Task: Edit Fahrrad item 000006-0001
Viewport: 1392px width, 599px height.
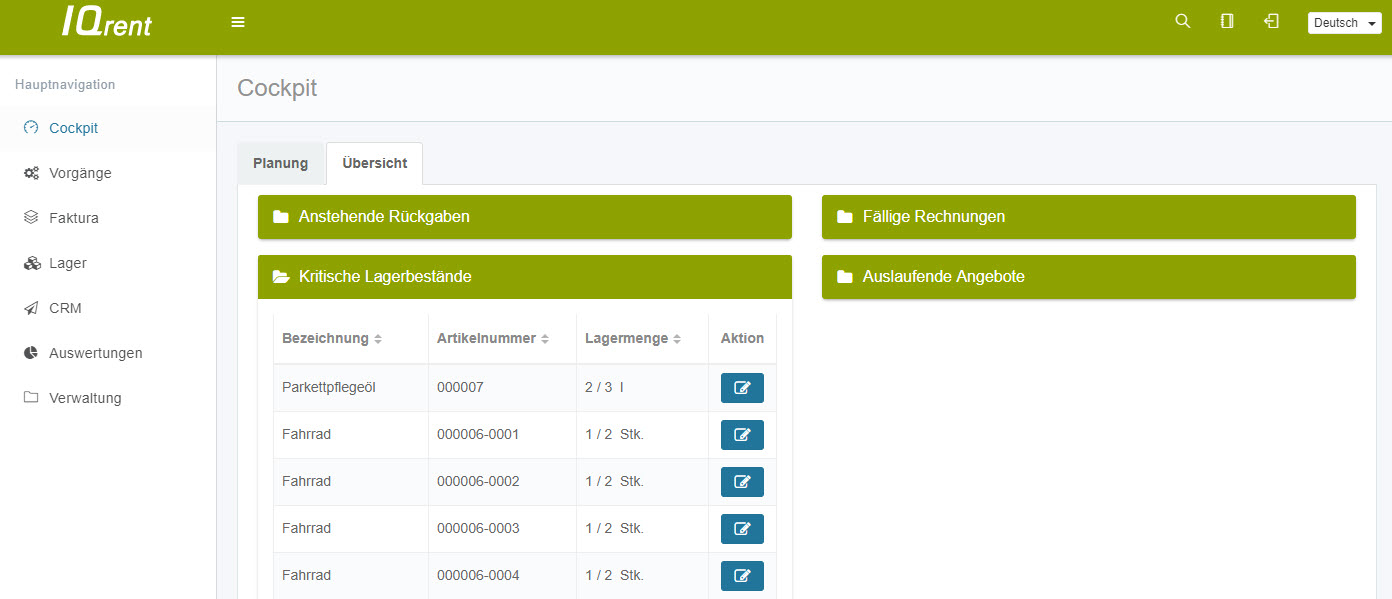Action: 742,435
